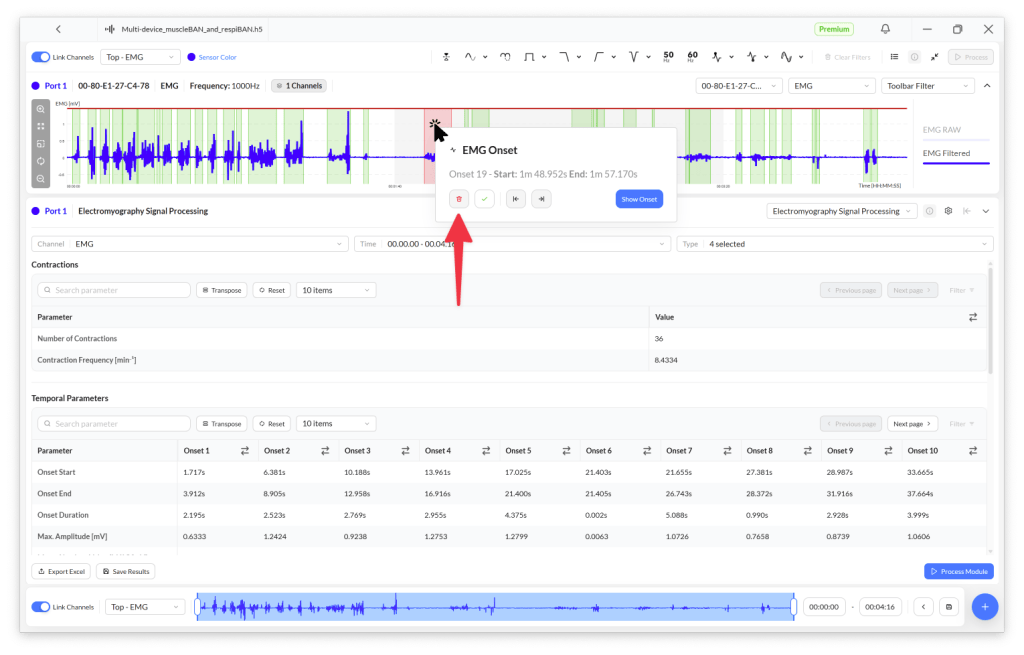The height and width of the screenshot is (655, 1024).
Task: Collapse the Electromyography Signal Processing panel chevron
Action: [x=985, y=211]
